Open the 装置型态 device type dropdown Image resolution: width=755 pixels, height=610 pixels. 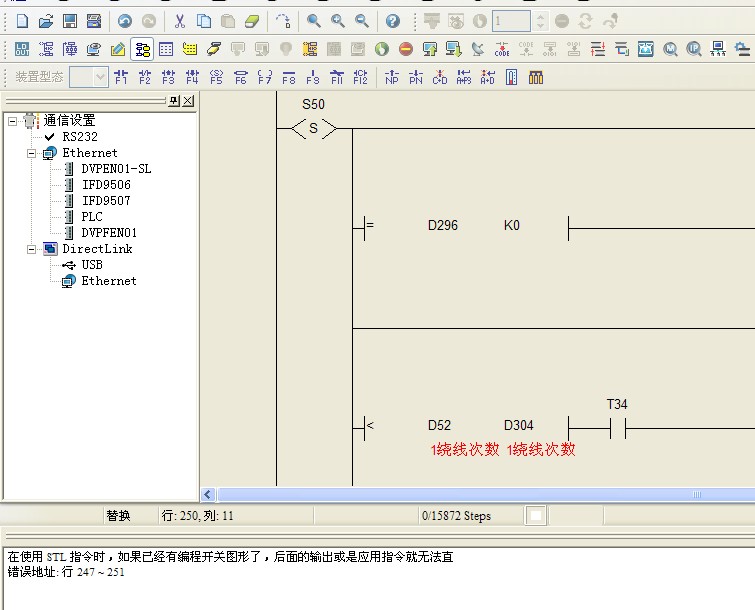click(x=101, y=77)
